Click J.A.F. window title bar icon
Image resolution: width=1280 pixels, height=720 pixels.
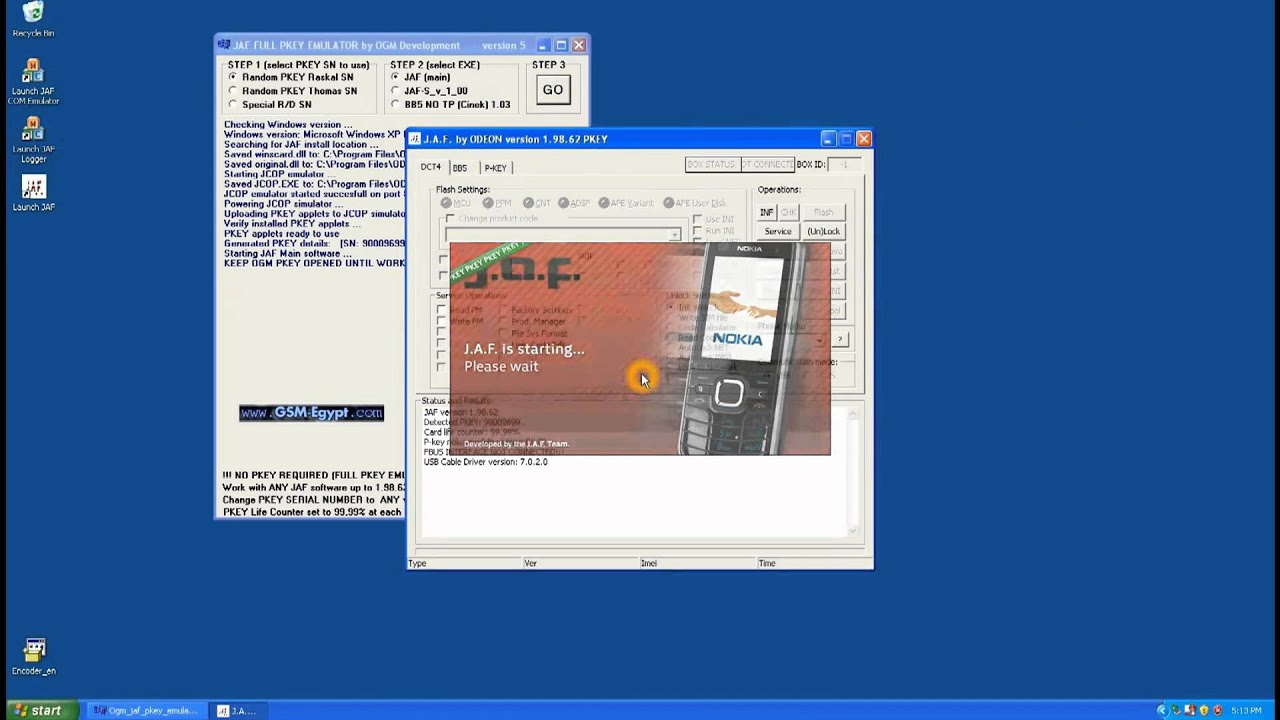point(415,139)
